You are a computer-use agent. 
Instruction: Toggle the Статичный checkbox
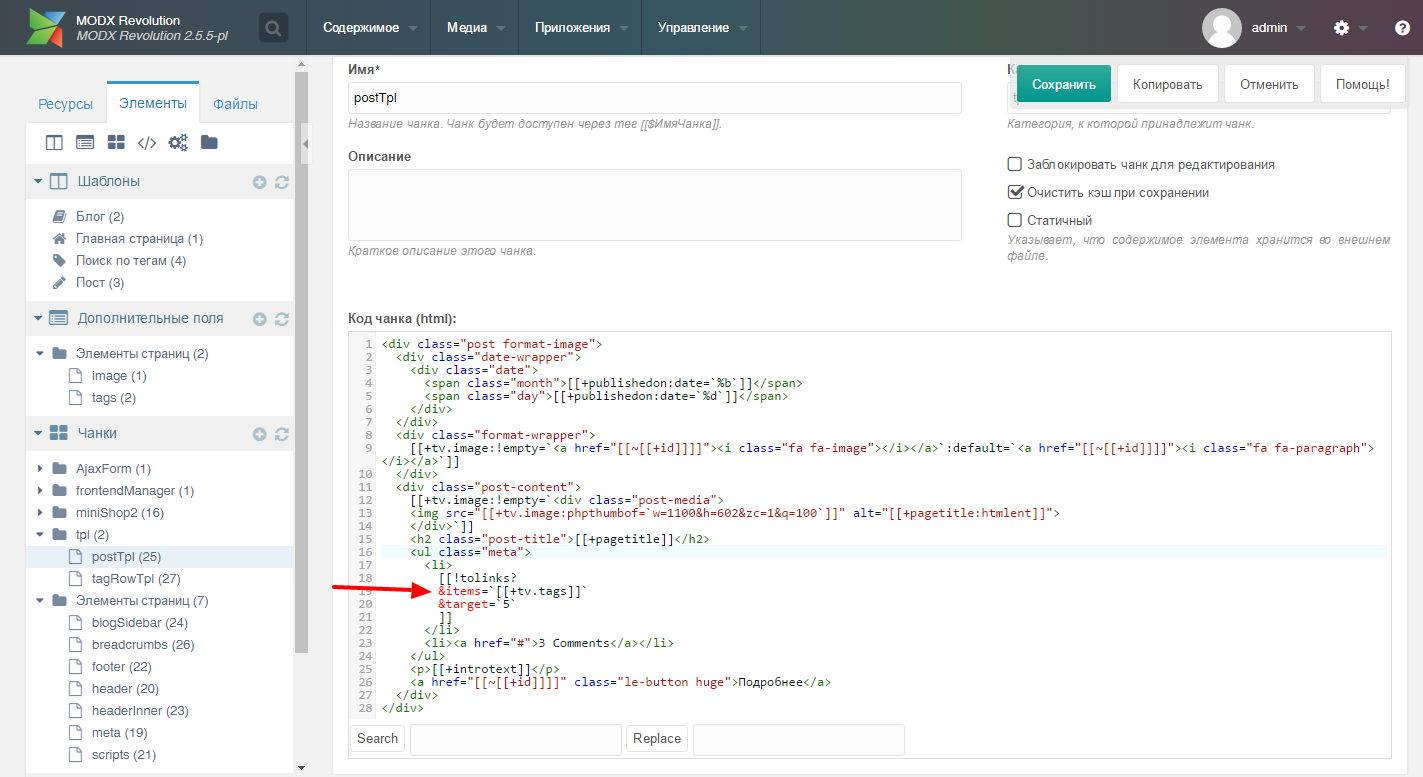point(1014,220)
